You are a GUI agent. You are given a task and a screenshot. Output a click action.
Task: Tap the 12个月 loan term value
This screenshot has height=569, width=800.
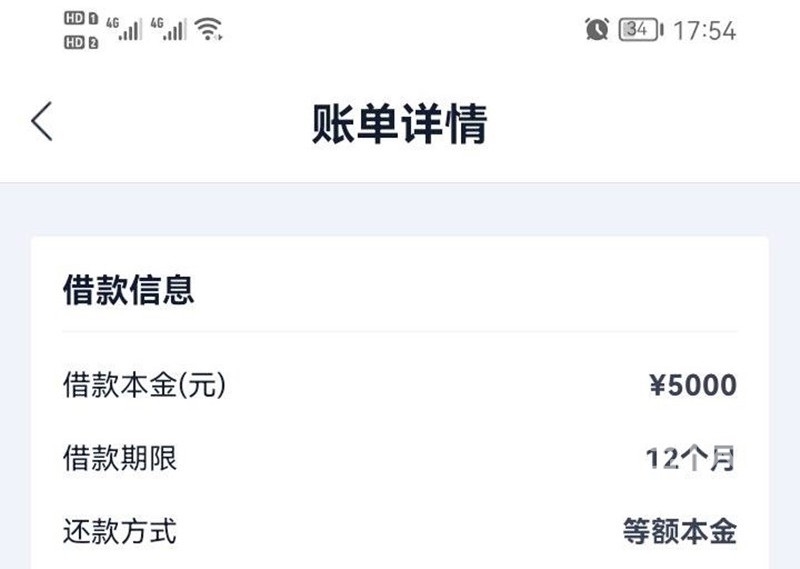click(691, 458)
